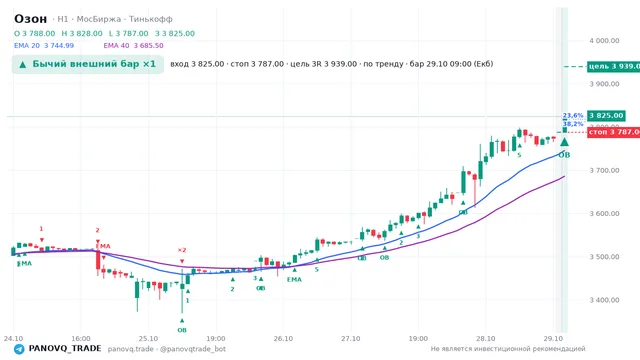Viewport: 640px width, 360px height.
Task: Click the 24.10 date axis label
Action: click(x=13, y=339)
